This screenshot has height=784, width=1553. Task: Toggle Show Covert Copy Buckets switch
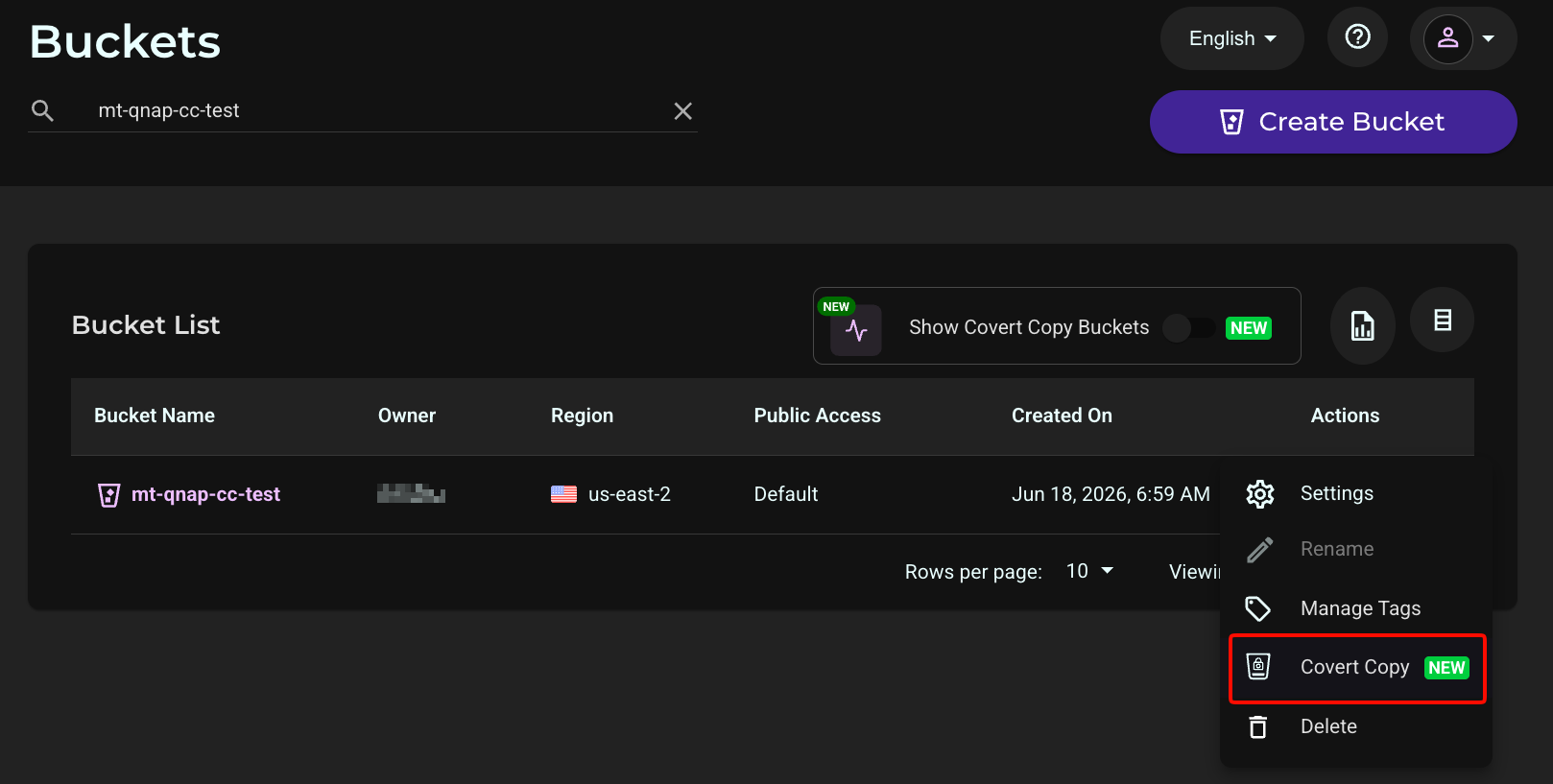point(1188,327)
